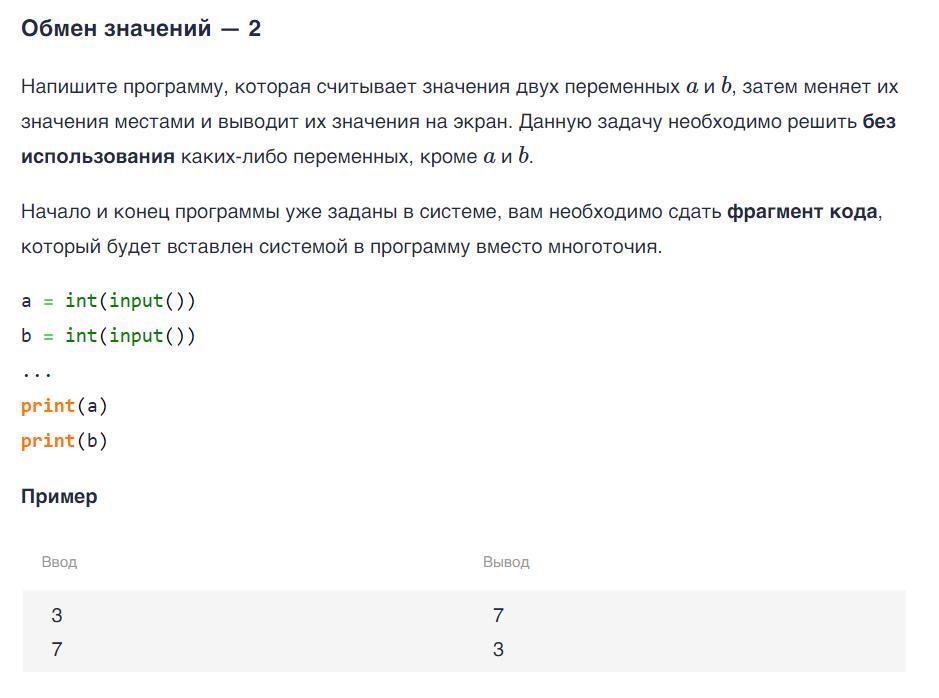Click the ellipsis placeholder in the code
This screenshot has width=939, height=698.
tap(37, 375)
